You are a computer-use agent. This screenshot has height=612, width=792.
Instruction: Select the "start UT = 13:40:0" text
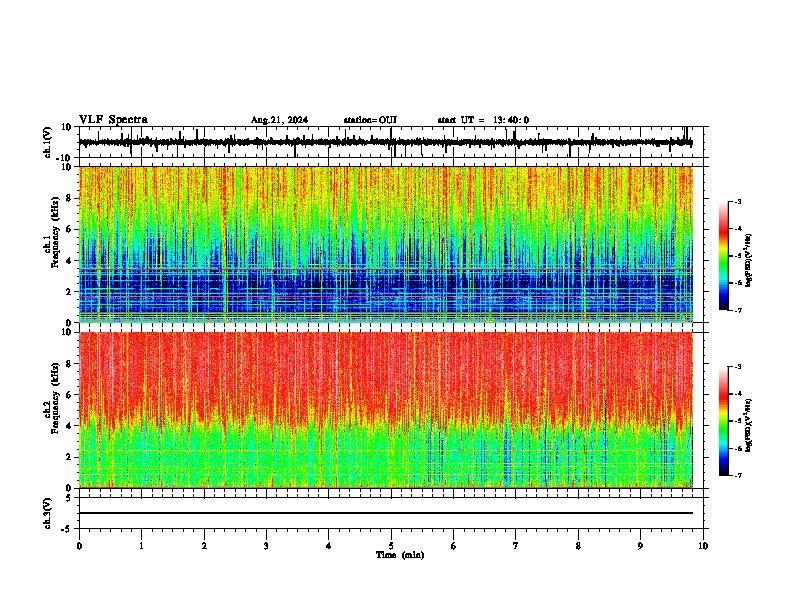(483, 120)
